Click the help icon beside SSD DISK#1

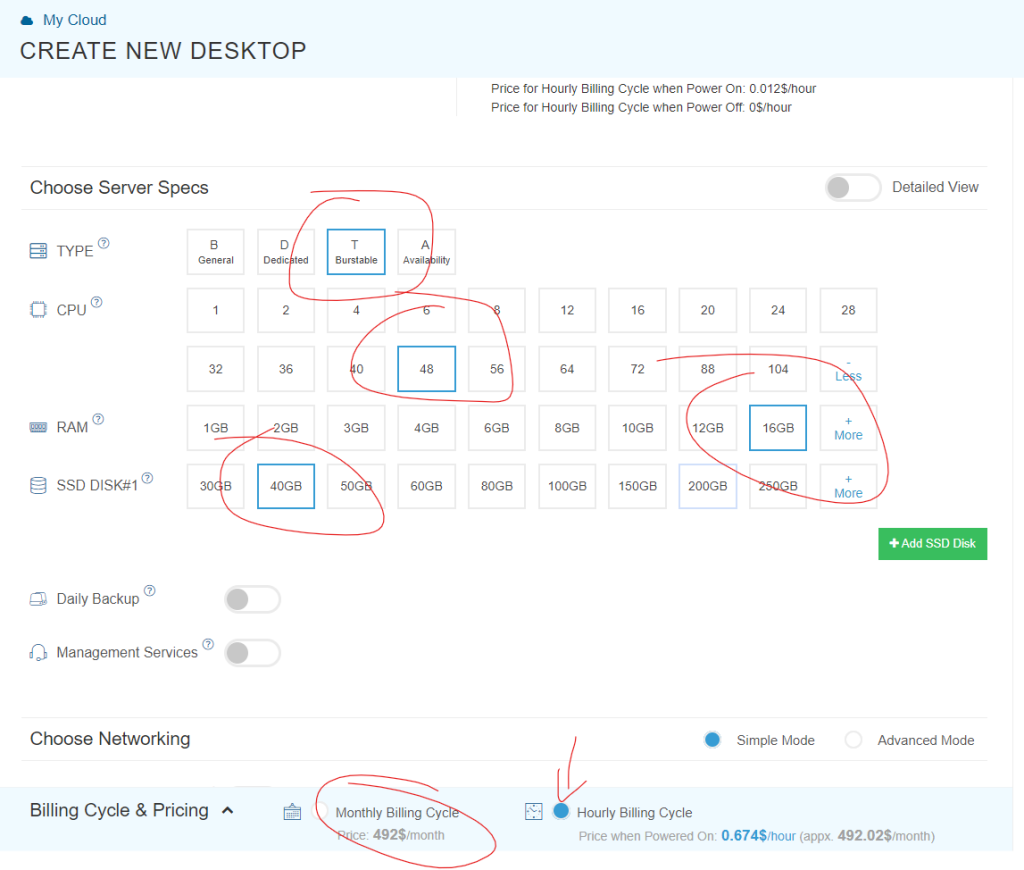pos(147,479)
